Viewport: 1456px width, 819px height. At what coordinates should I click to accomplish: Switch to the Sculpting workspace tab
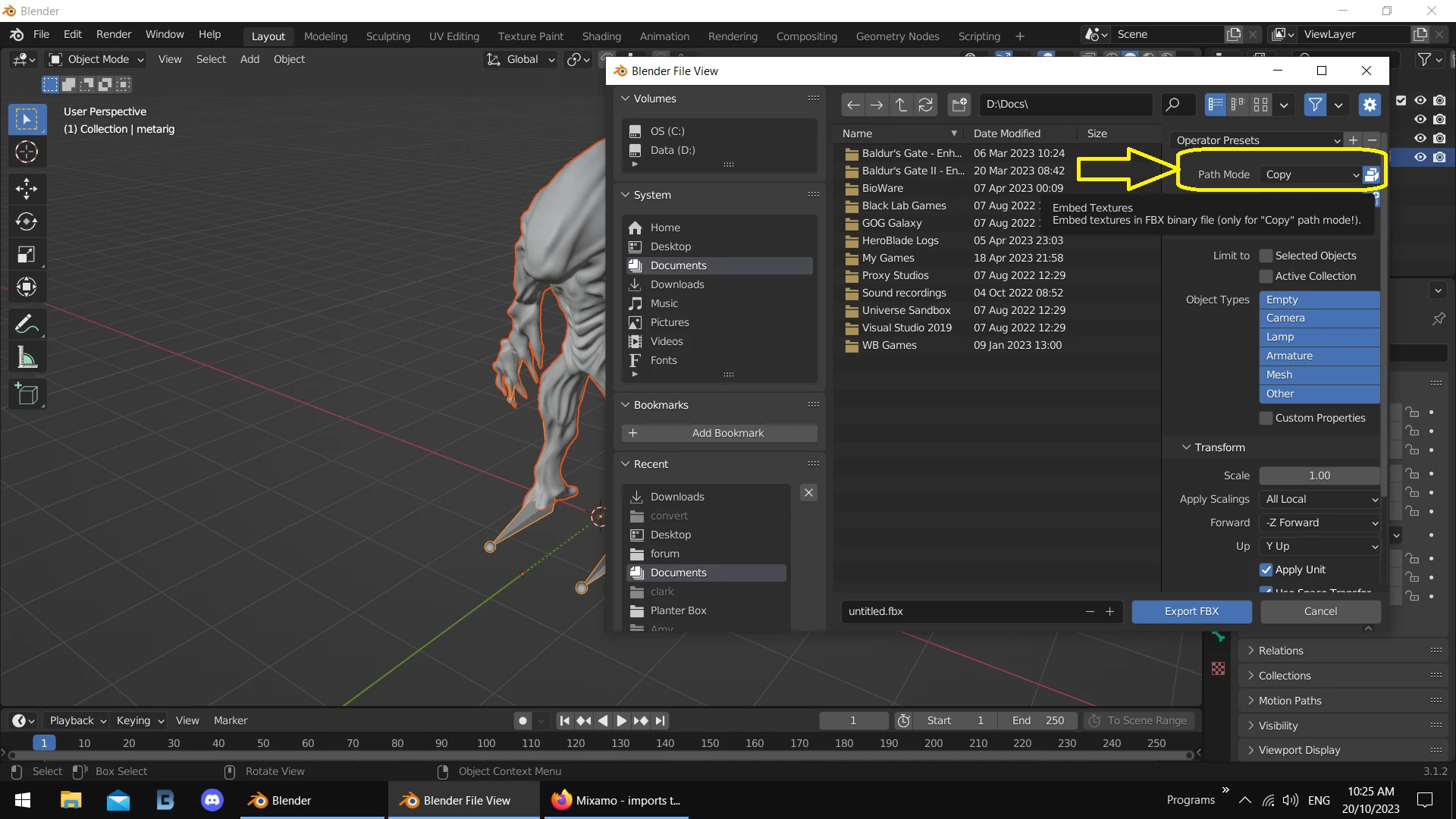[388, 36]
